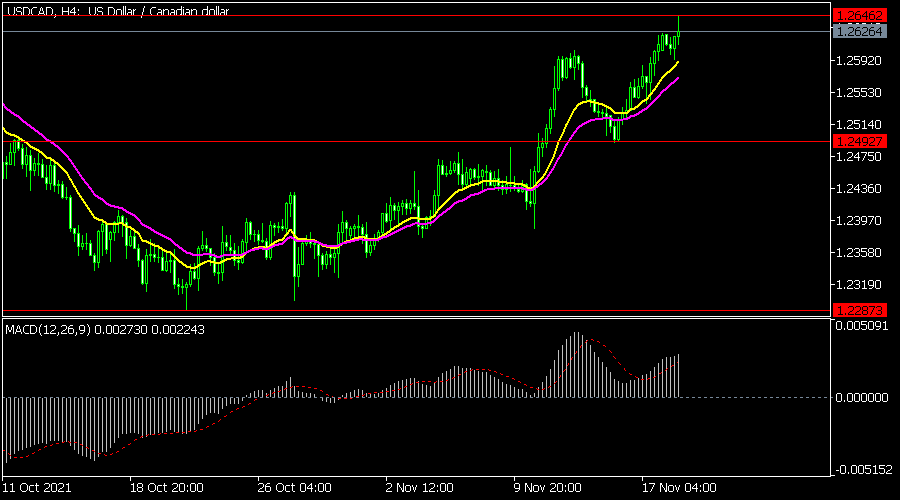
Task: Click the 1.24750 price scale value
Action: [x=859, y=157]
